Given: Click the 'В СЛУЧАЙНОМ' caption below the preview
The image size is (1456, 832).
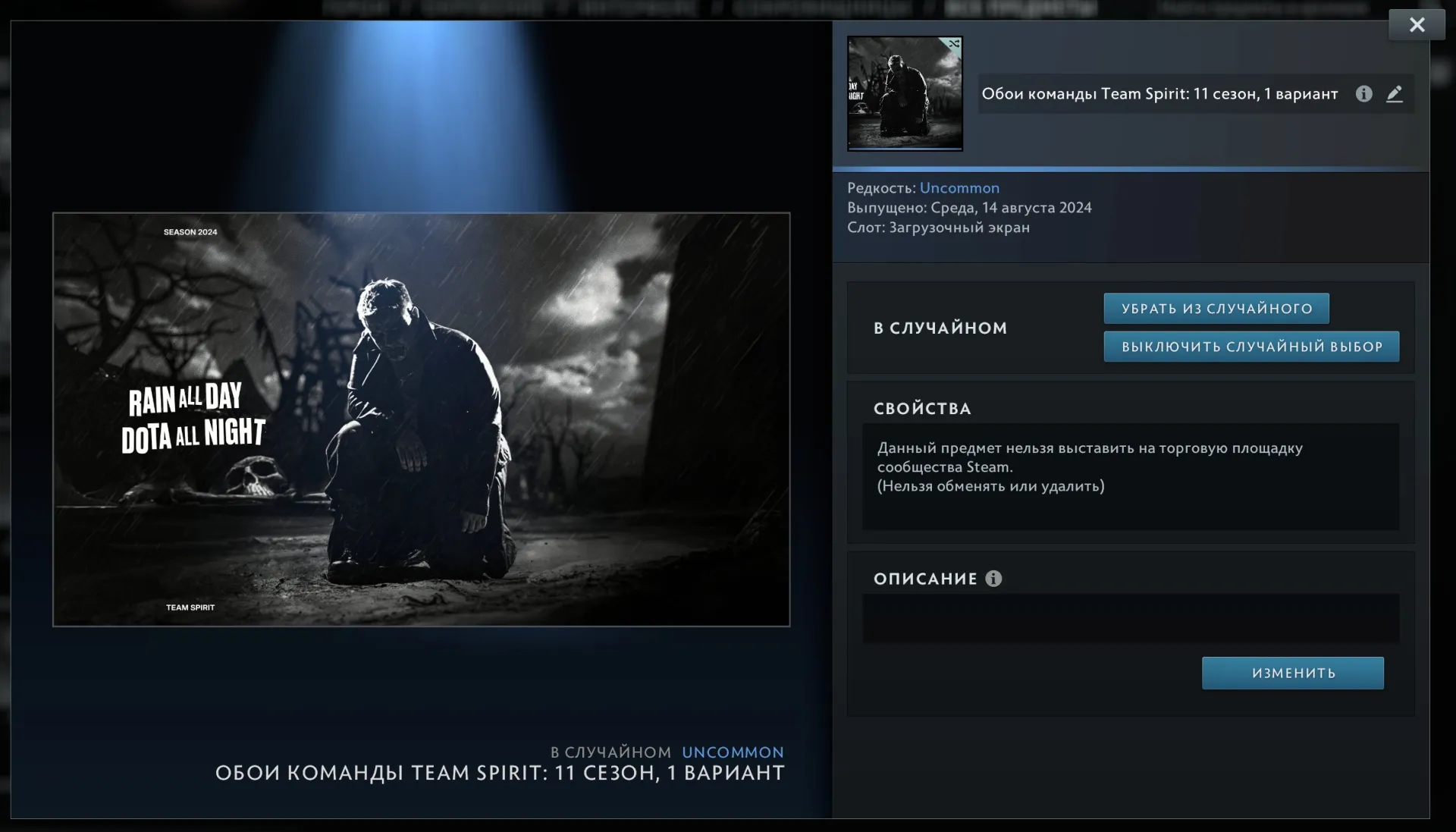Looking at the screenshot, I should click(x=610, y=752).
